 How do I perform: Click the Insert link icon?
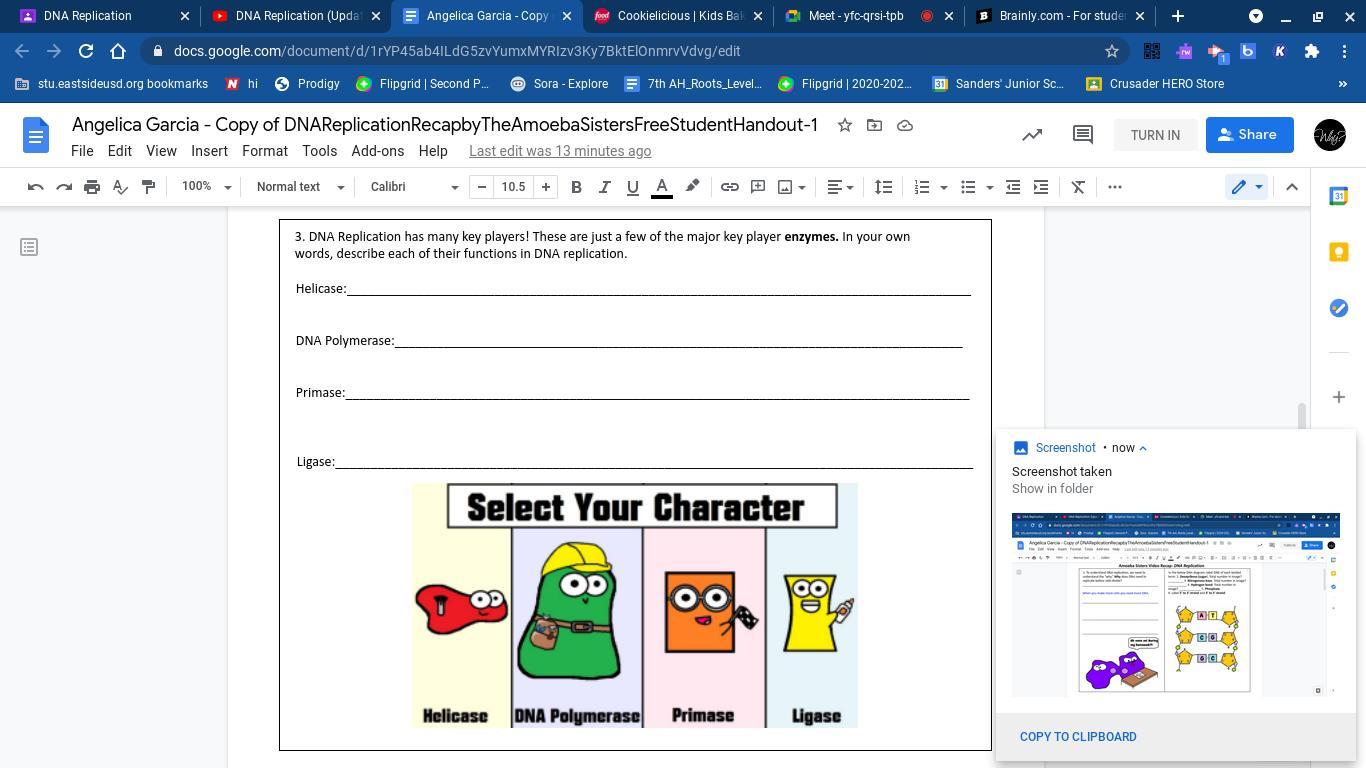click(730, 187)
